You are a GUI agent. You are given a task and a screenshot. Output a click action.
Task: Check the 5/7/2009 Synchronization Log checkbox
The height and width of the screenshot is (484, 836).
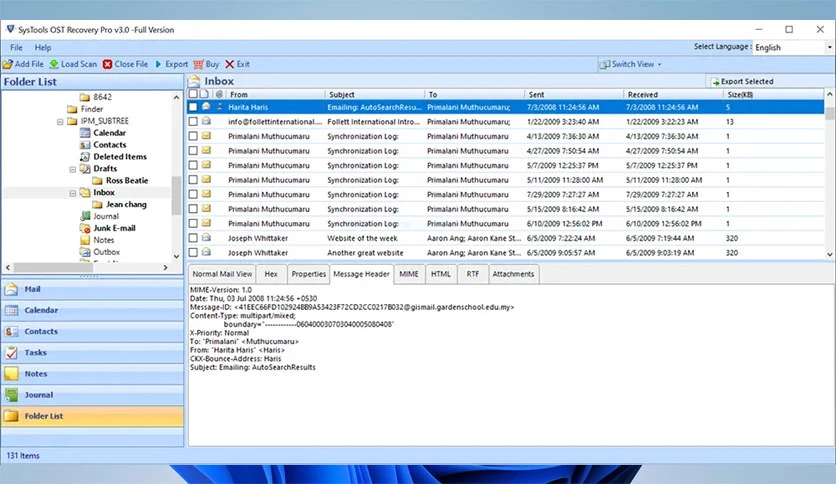[x=193, y=165]
